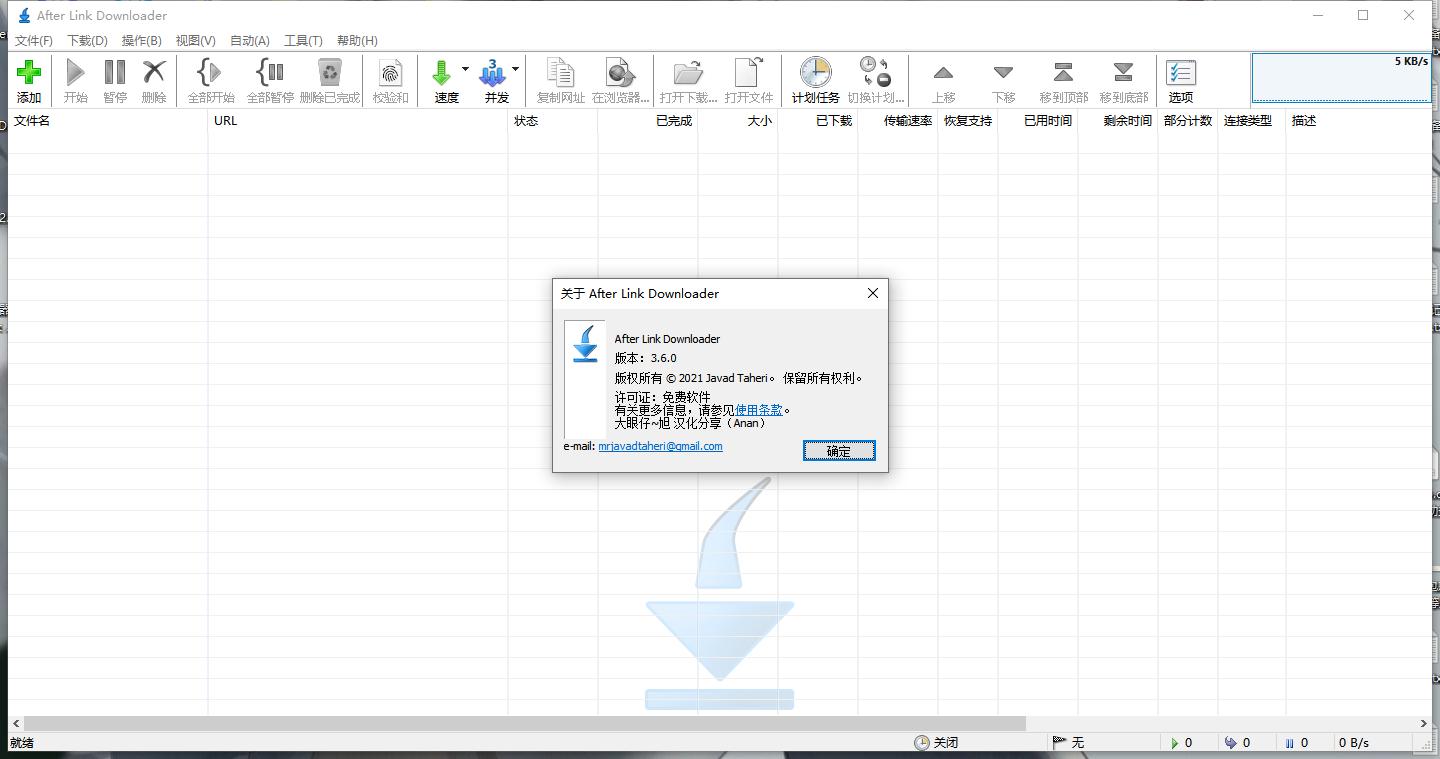Expand the 并发 dropdown arrow
The height and width of the screenshot is (759, 1440).
pyautogui.click(x=515, y=70)
